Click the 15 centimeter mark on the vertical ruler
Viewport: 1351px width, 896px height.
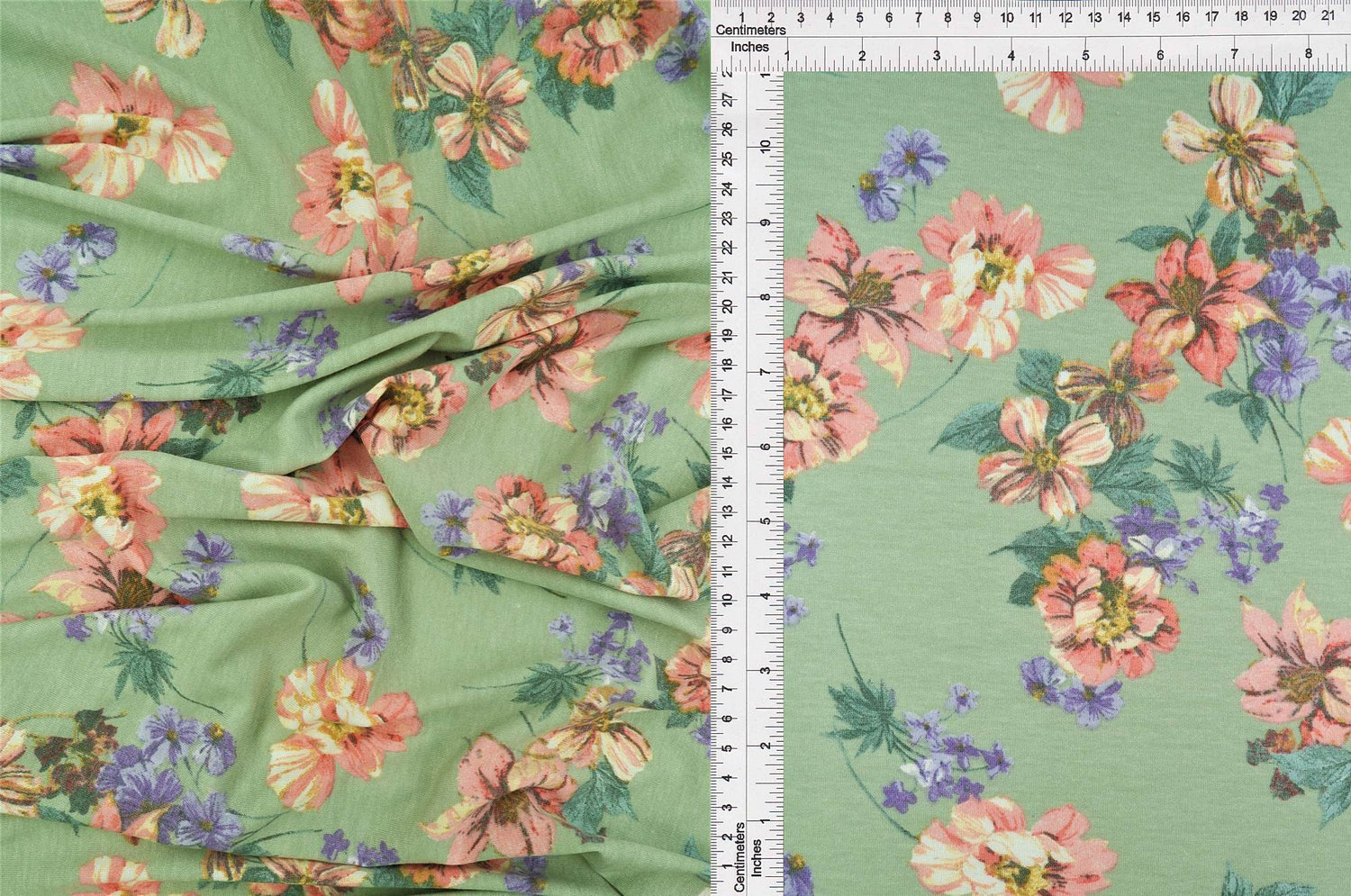pyautogui.click(x=727, y=452)
